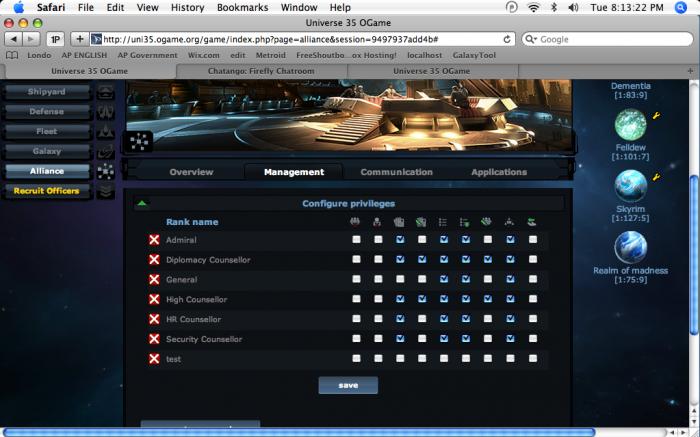Image resolution: width=700 pixels, height=437 pixels.
Task: Click the horizontal scrollbar thumb at window bottom
Action: coord(298,432)
